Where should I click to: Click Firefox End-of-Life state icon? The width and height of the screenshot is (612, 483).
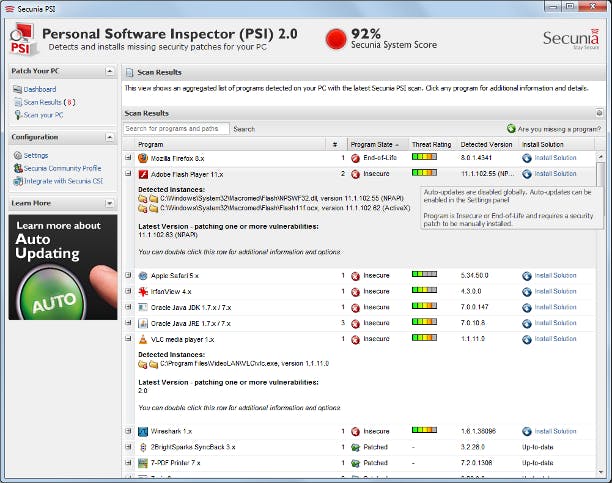[355, 158]
